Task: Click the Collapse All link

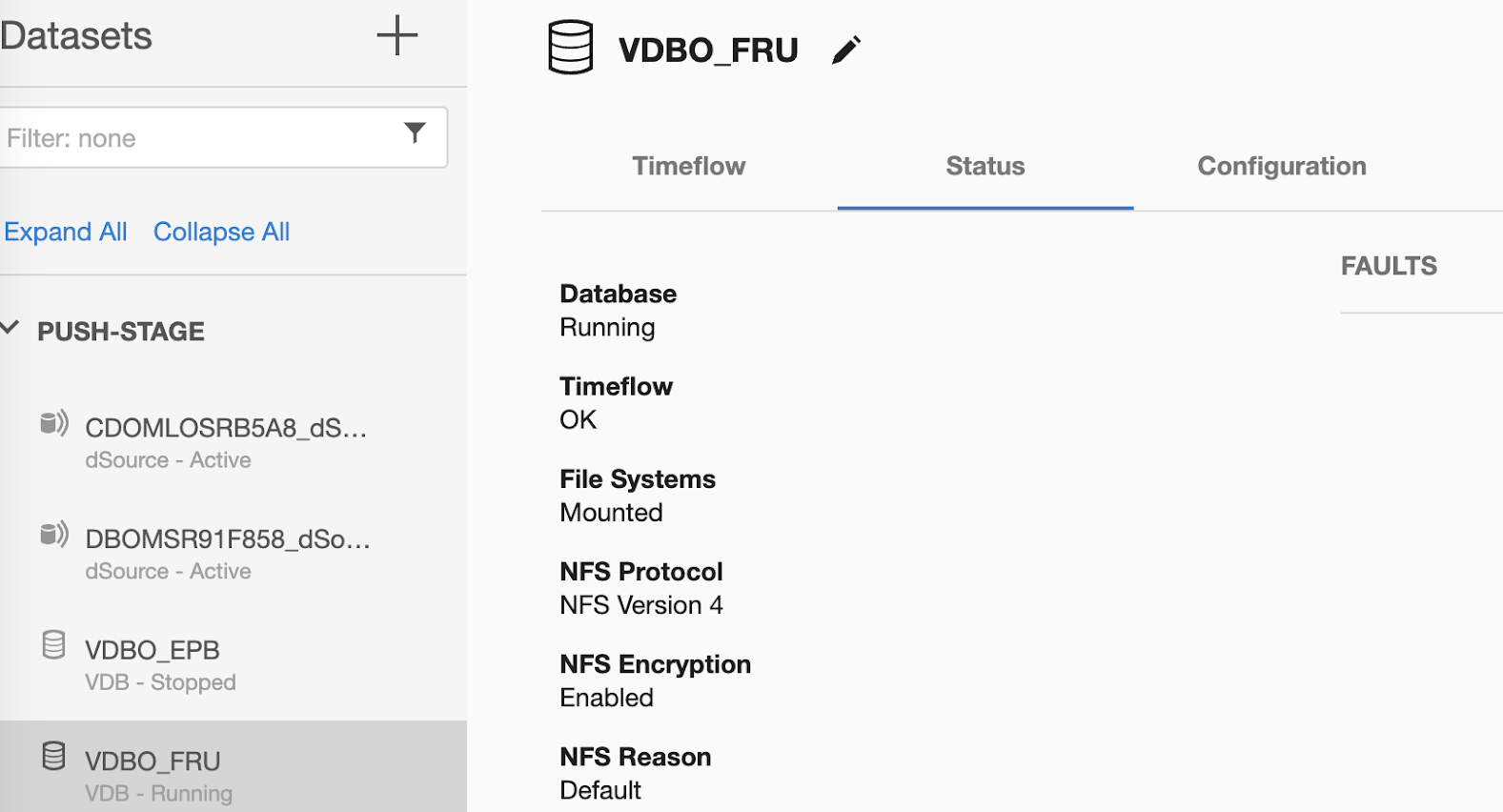Action: pyautogui.click(x=221, y=232)
